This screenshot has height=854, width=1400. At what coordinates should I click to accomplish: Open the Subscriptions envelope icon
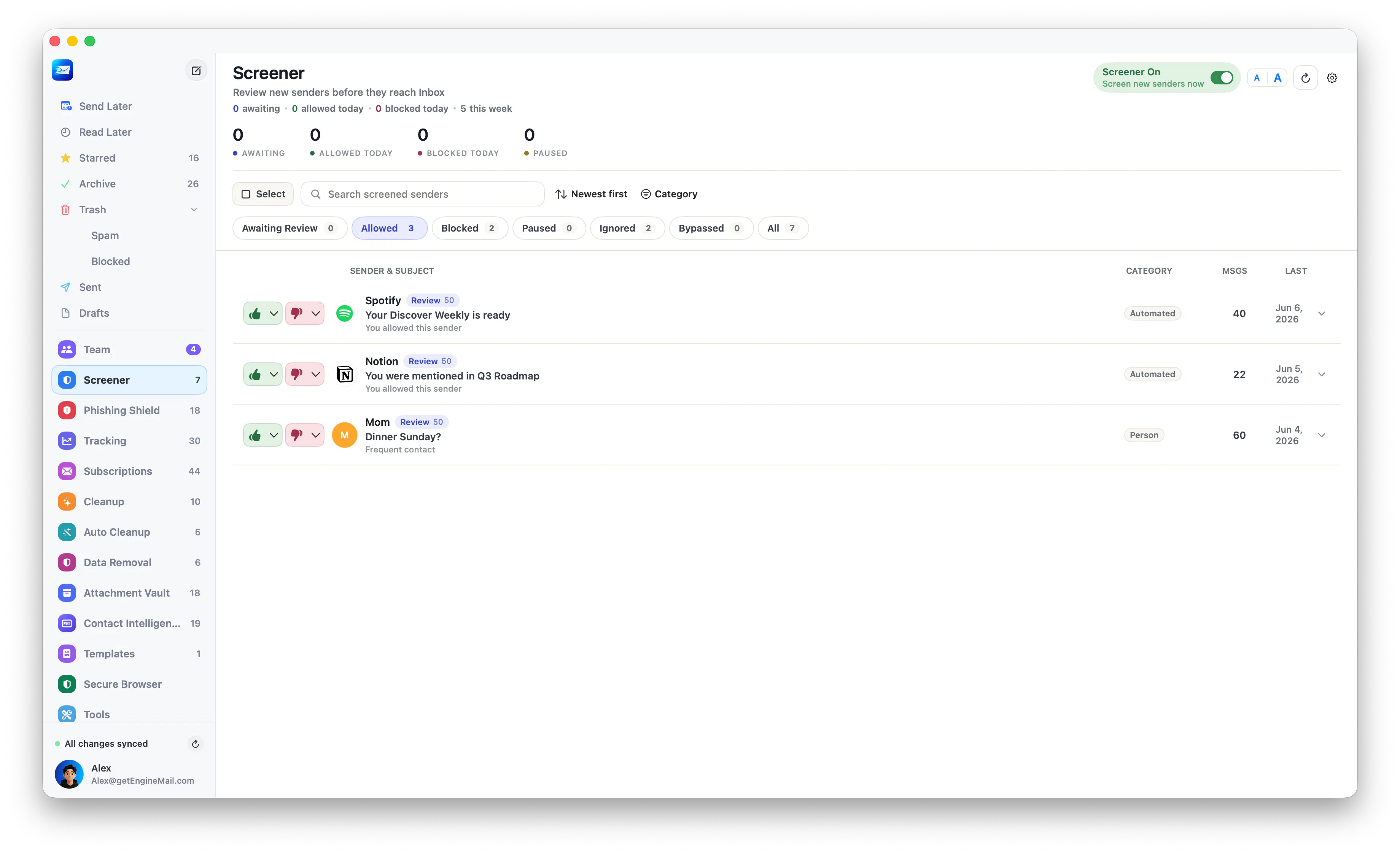click(x=67, y=471)
